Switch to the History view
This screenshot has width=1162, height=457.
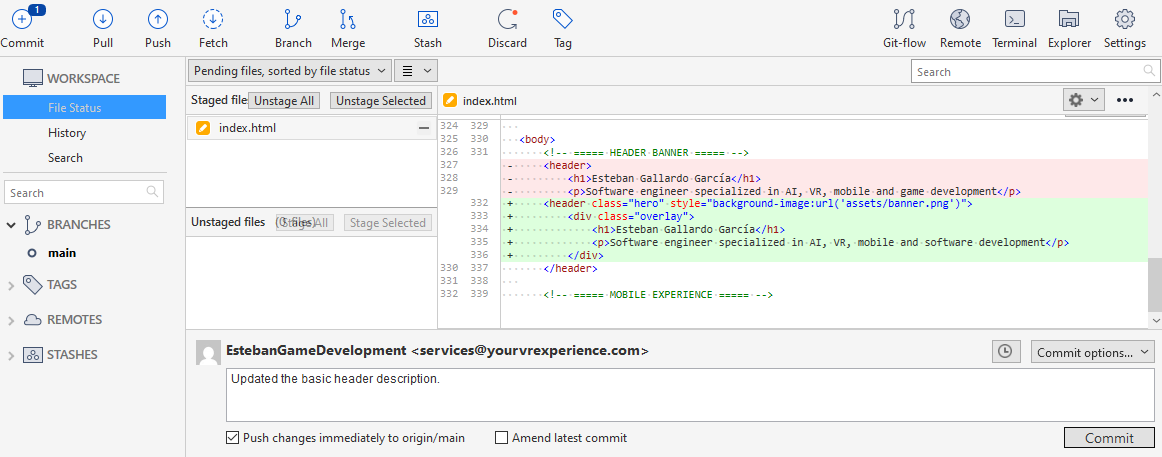(67, 133)
